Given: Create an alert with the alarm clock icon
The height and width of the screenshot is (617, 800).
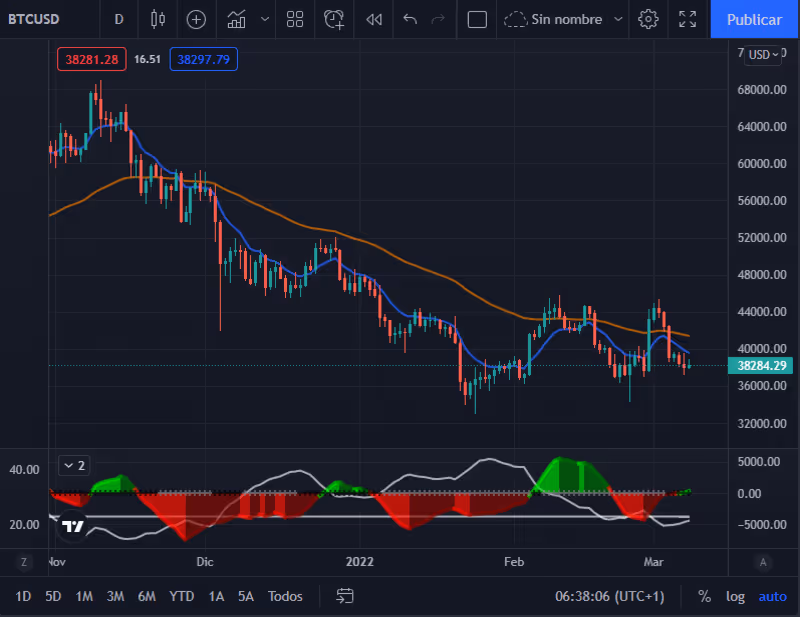Looking at the screenshot, I should click(334, 19).
